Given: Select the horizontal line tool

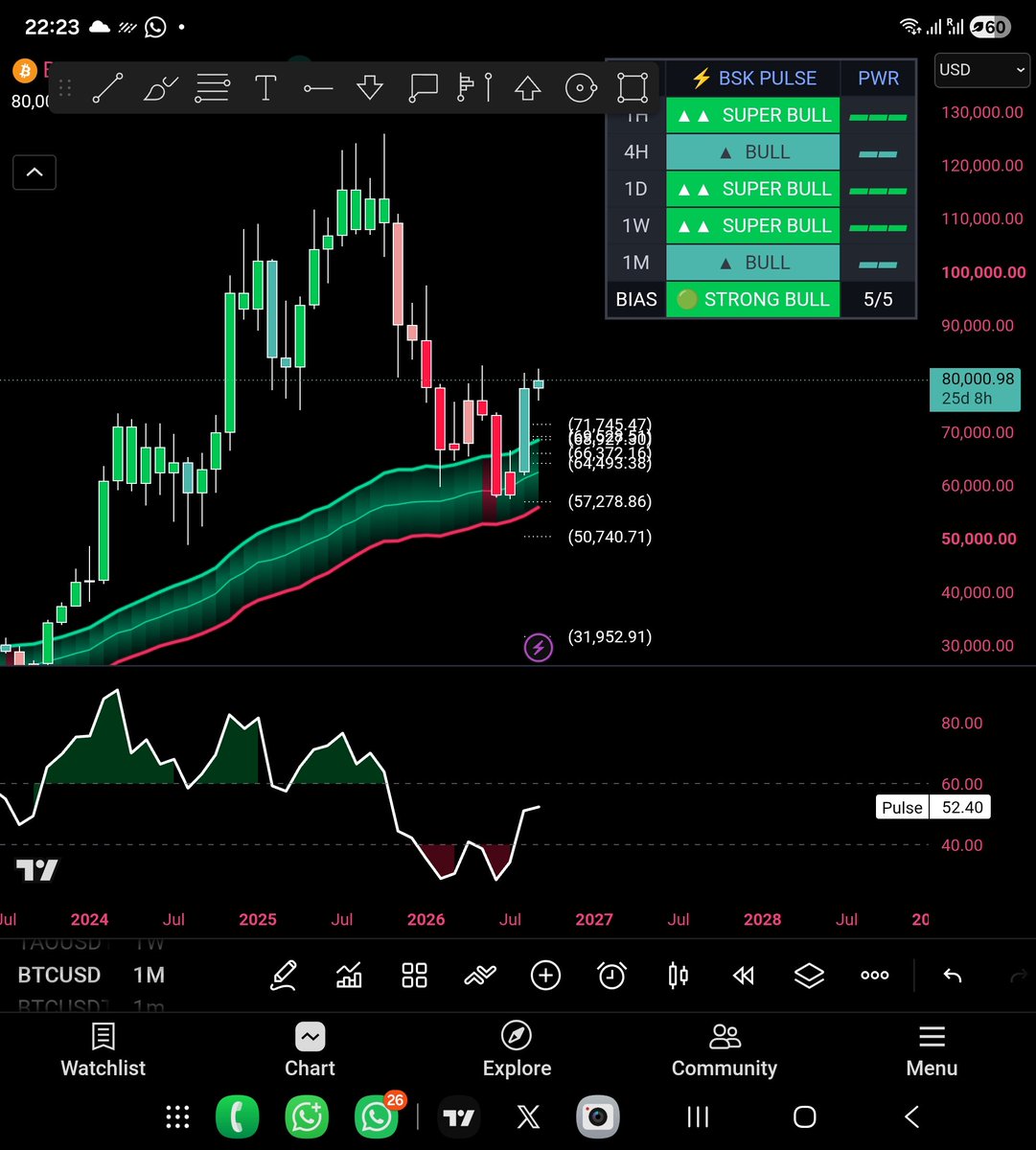Looking at the screenshot, I should point(317,88).
